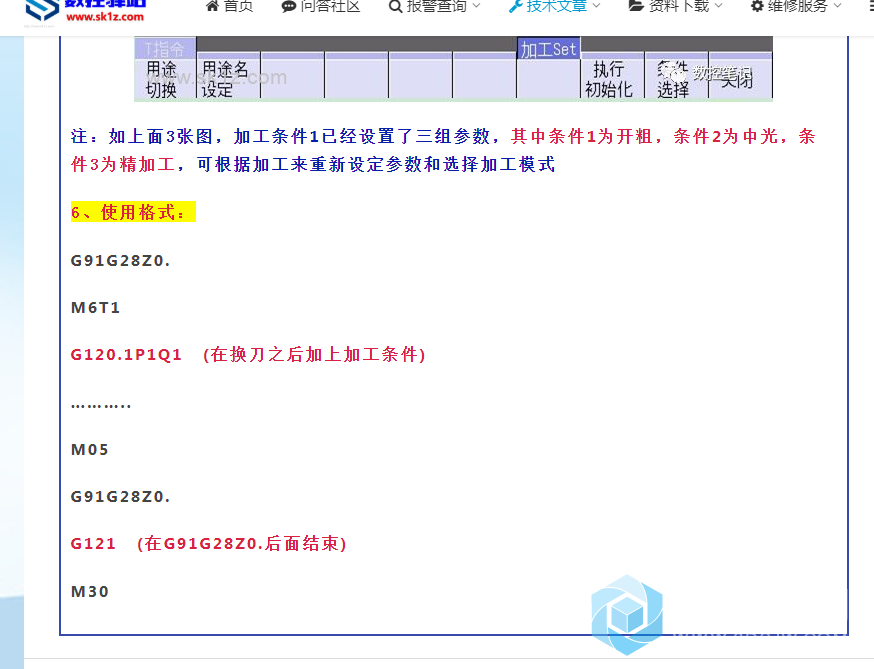The image size is (874, 669).
Task: Click the first G91G28Z0. line above M6T1
Action: [120, 260]
